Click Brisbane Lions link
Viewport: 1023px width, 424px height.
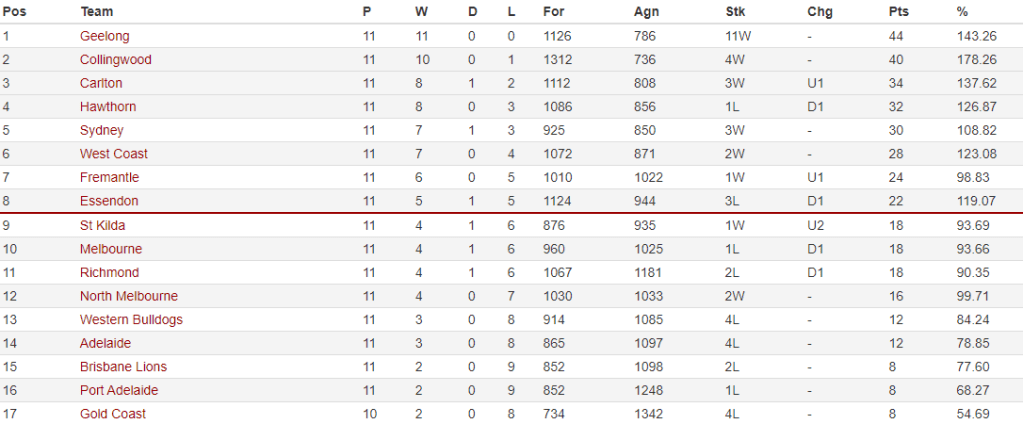123,367
